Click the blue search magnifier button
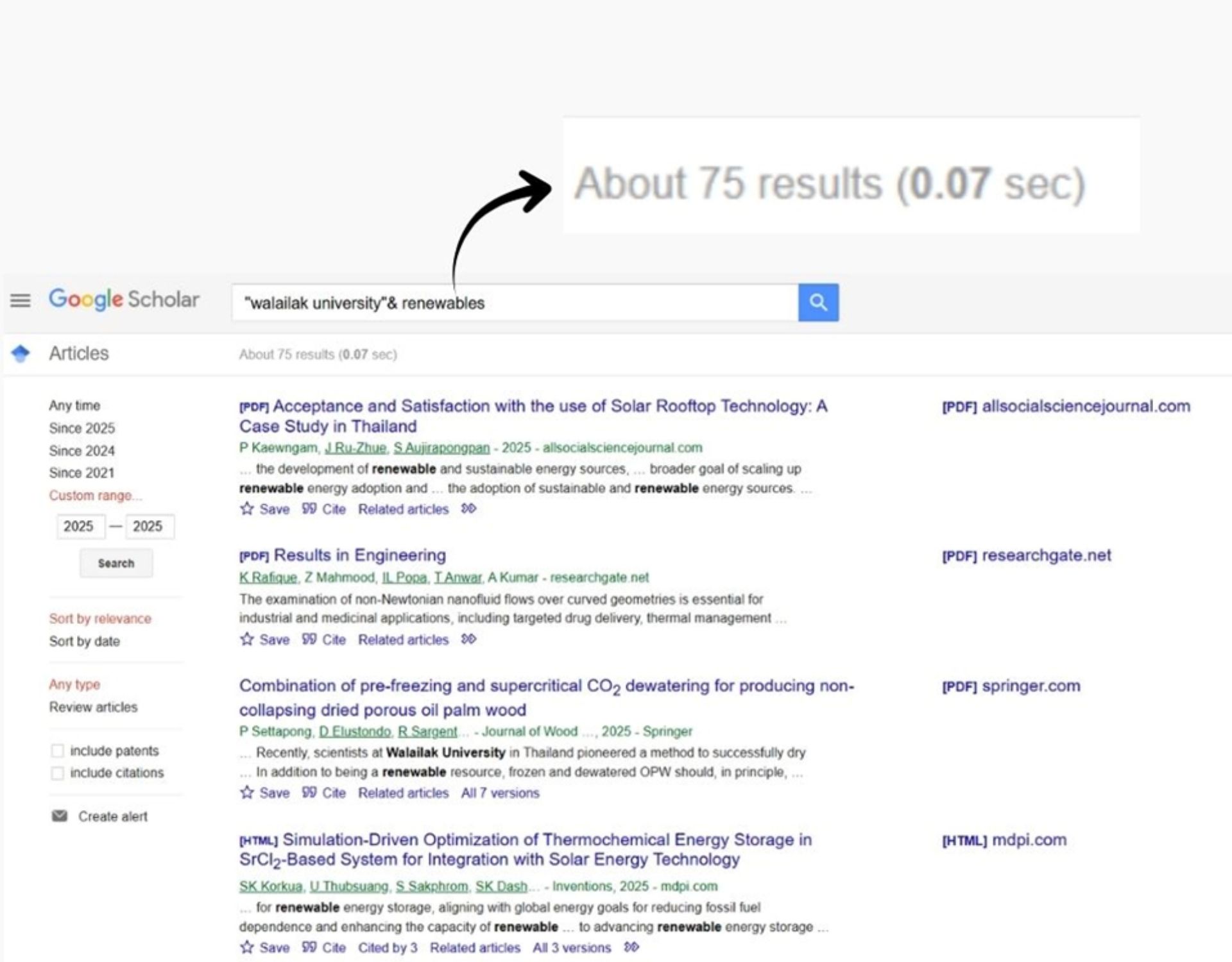1232x962 pixels. 818,302
